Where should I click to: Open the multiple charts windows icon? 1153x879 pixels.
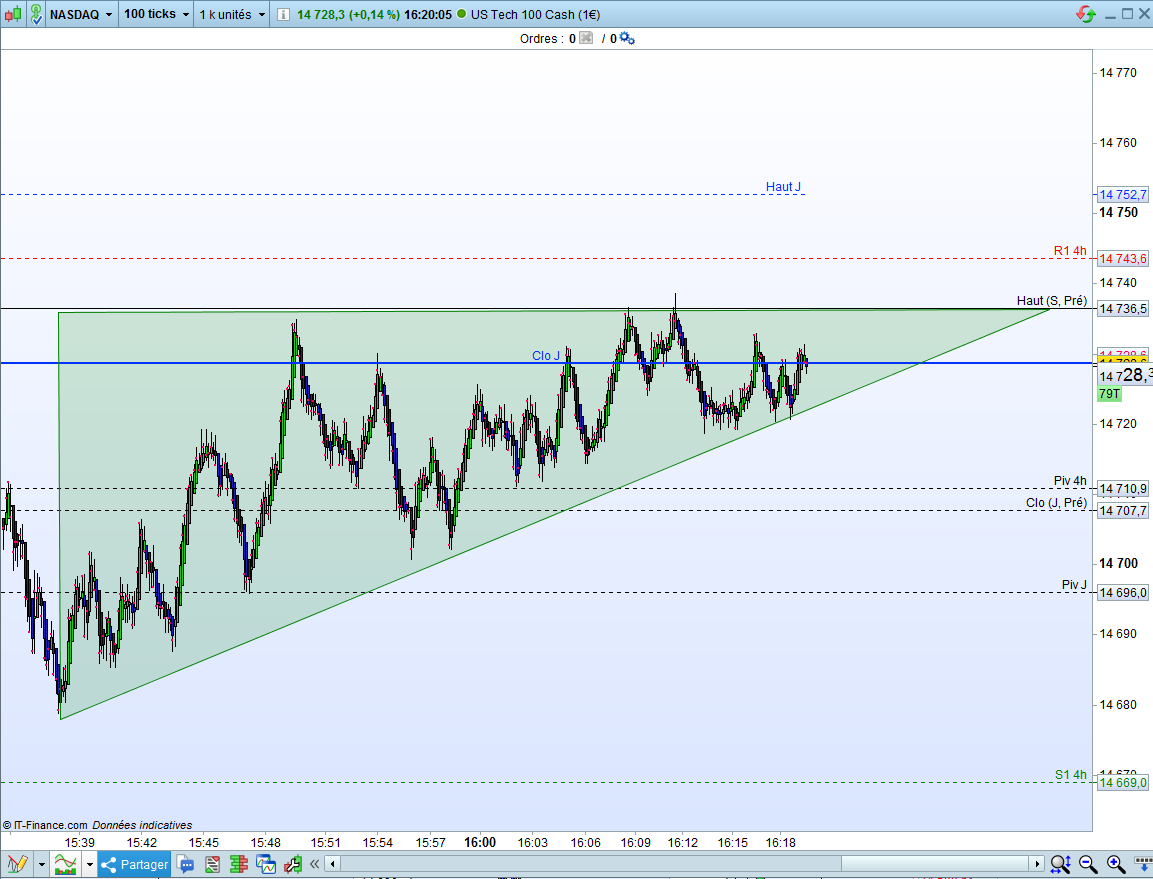[265, 864]
